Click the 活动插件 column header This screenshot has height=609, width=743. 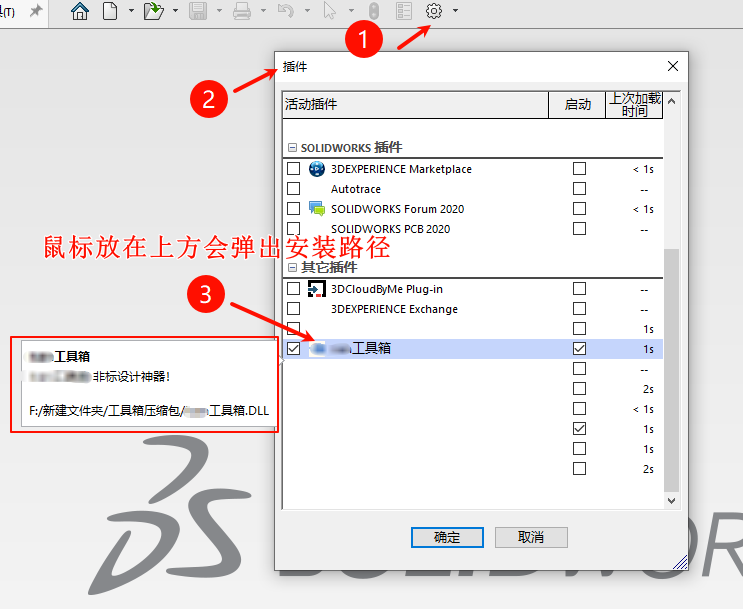(x=414, y=104)
